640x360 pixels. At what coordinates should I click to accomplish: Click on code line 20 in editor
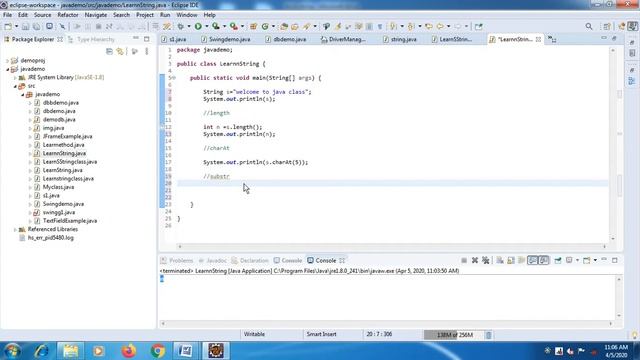[x=392, y=183]
